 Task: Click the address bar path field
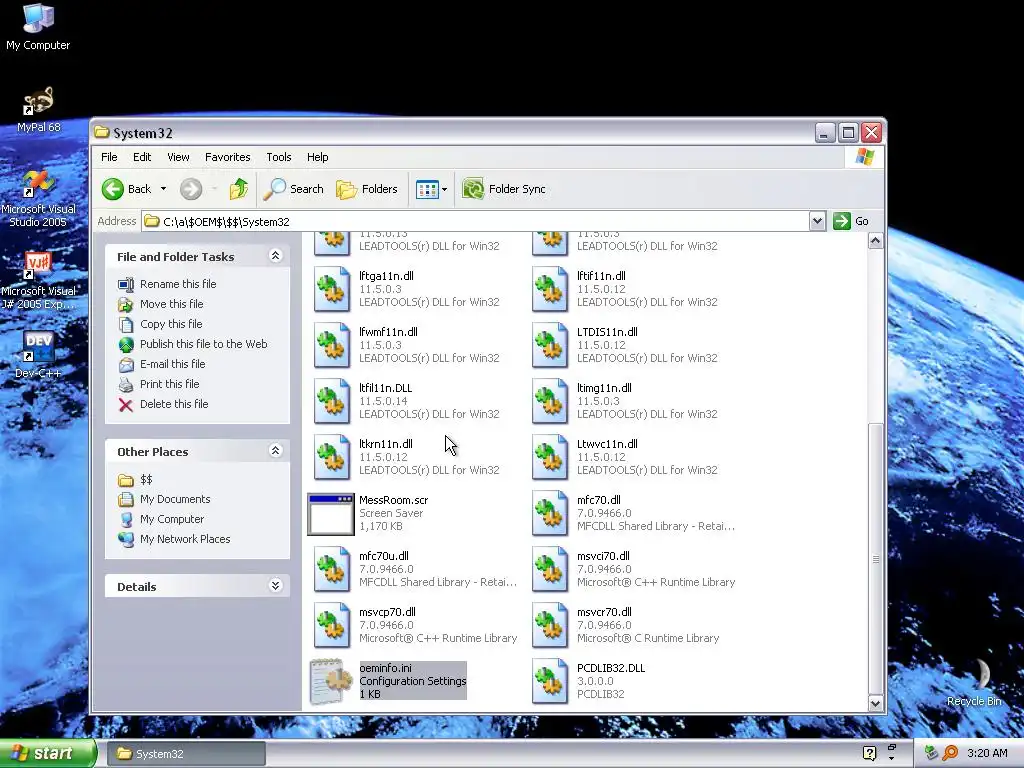pyautogui.click(x=475, y=221)
